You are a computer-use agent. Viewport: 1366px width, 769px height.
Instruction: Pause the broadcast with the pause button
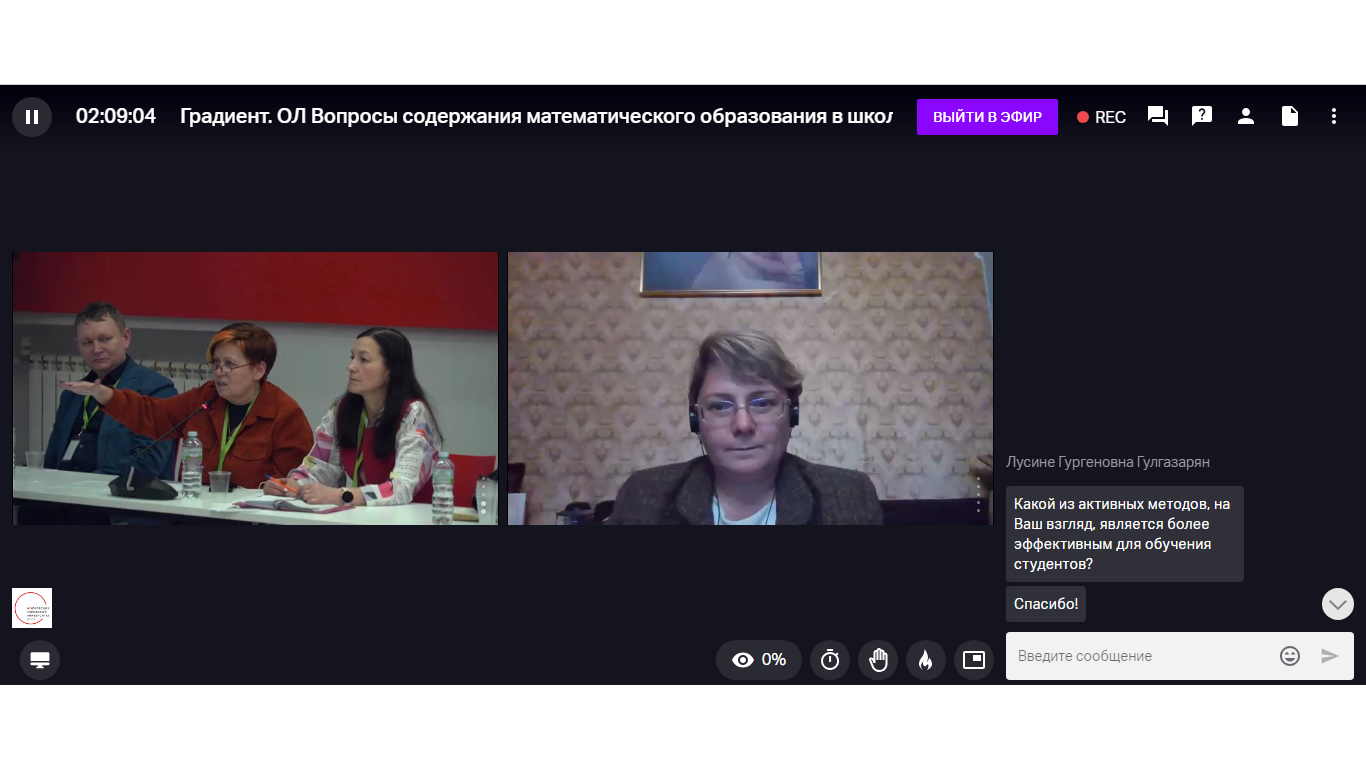click(32, 117)
